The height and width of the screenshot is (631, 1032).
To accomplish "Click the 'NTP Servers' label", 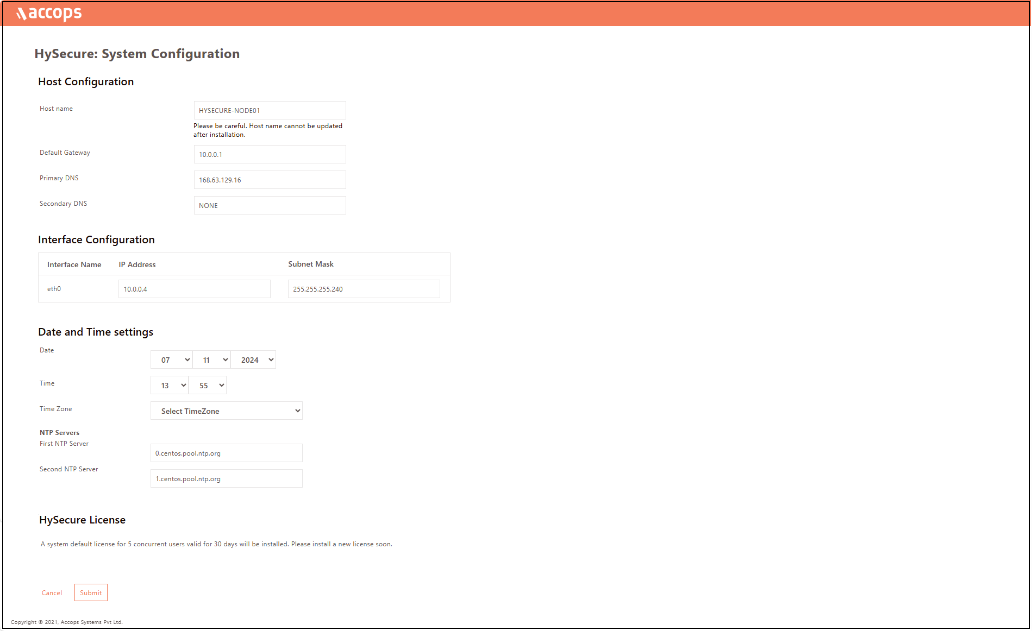I will [59, 432].
